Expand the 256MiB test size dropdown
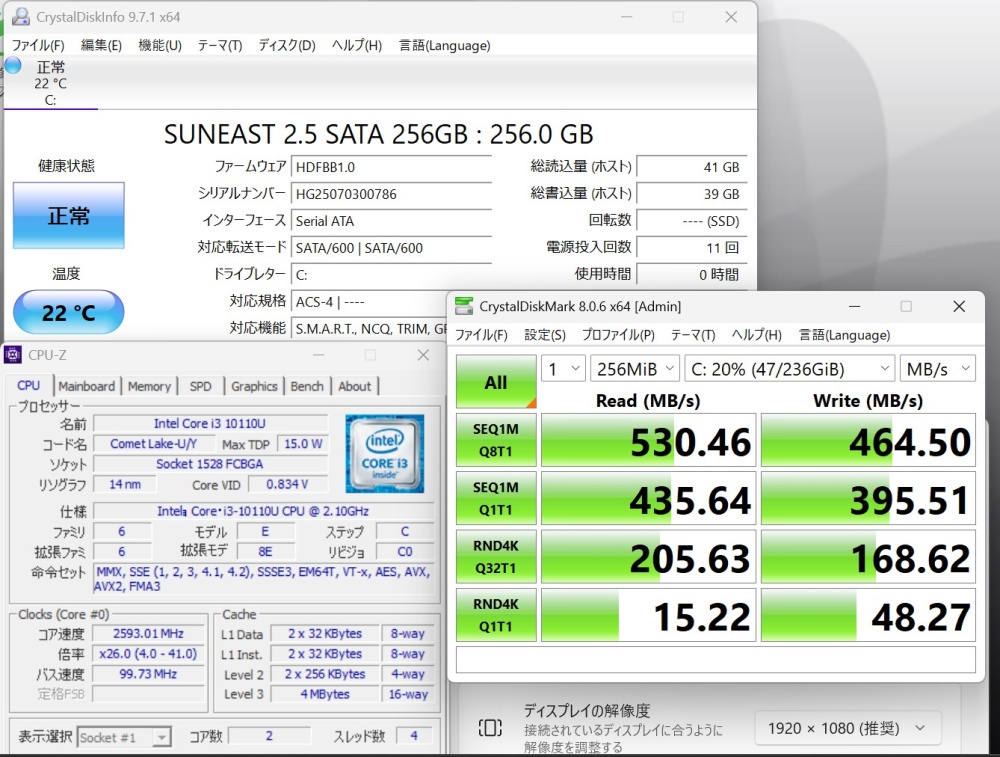The height and width of the screenshot is (757, 1000). (634, 369)
